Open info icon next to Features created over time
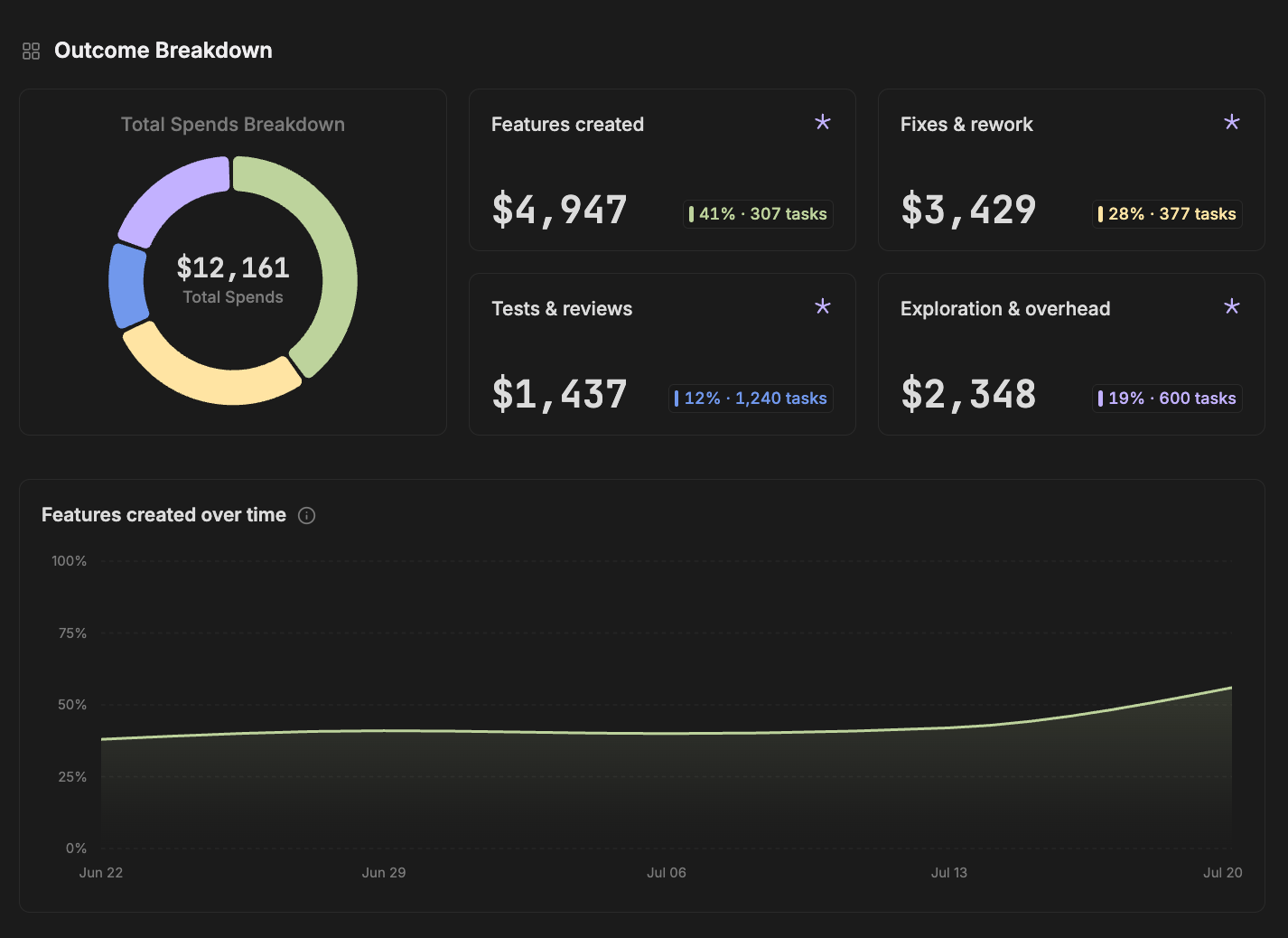The width and height of the screenshot is (1288, 938). click(307, 516)
